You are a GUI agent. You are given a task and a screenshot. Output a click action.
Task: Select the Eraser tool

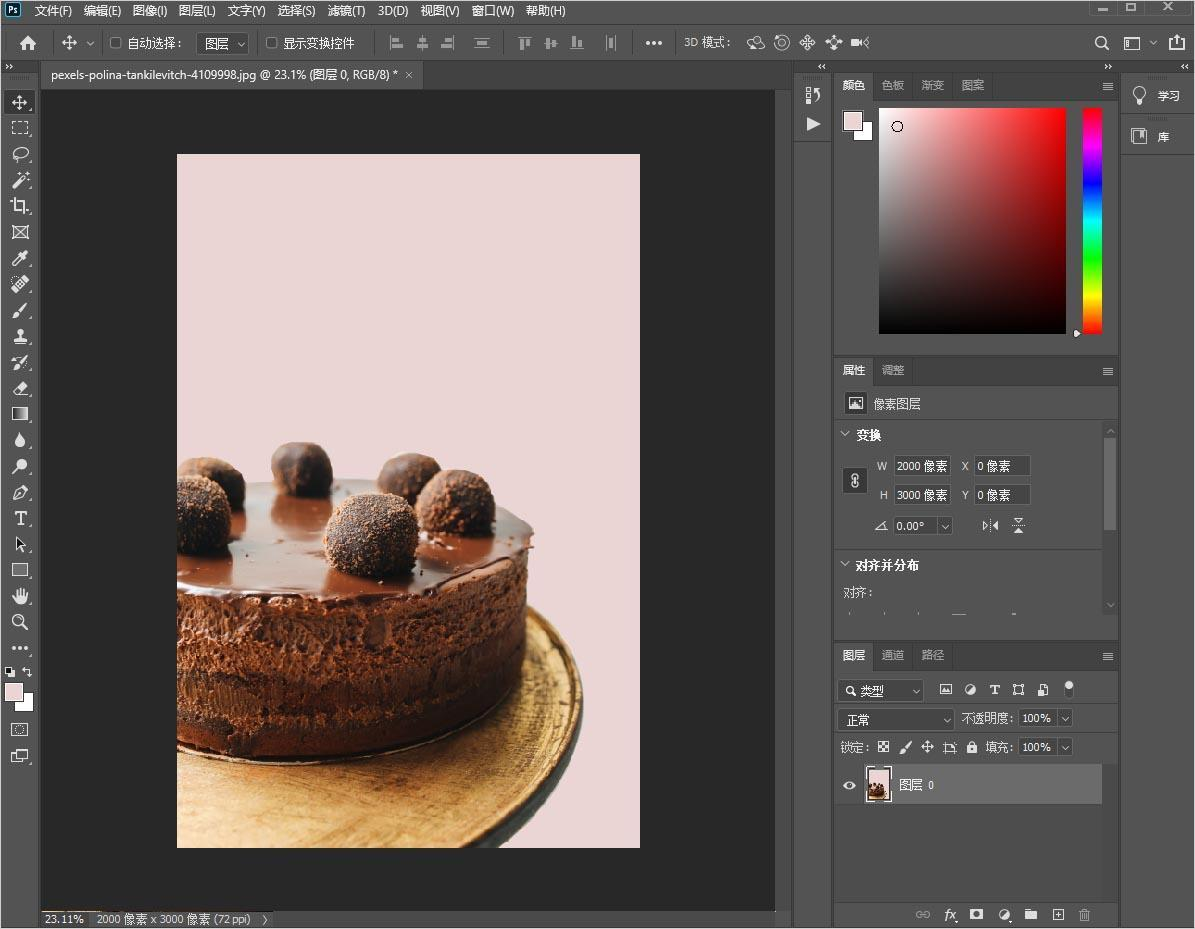[x=20, y=388]
